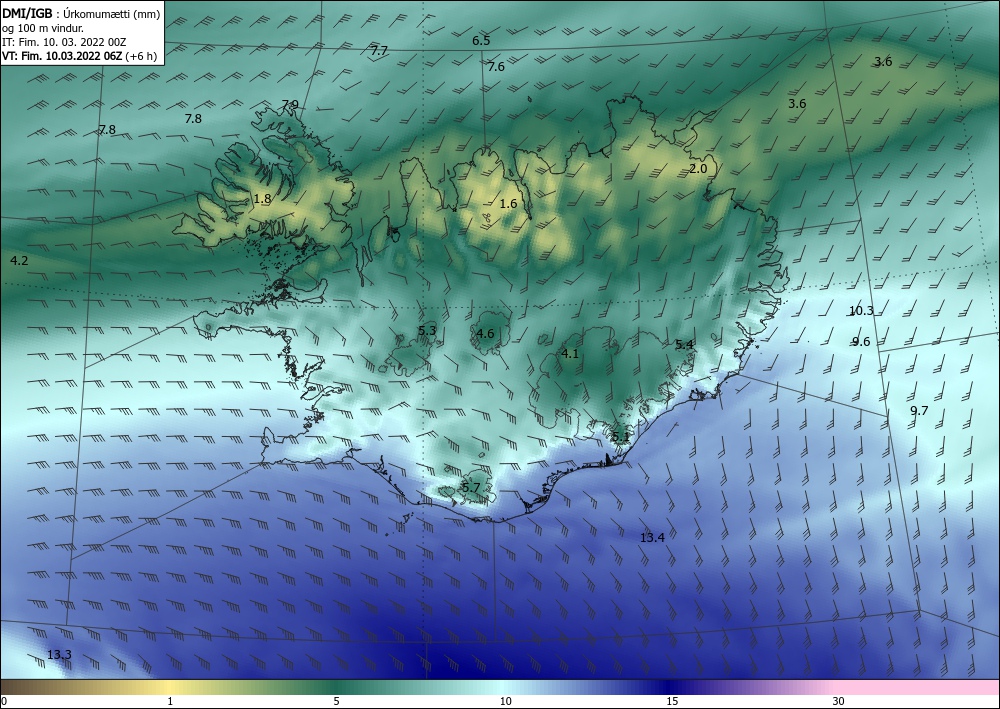Image resolution: width=1000 pixels, height=709 pixels.
Task: Click the color scale tick label "30"
Action: click(x=839, y=701)
